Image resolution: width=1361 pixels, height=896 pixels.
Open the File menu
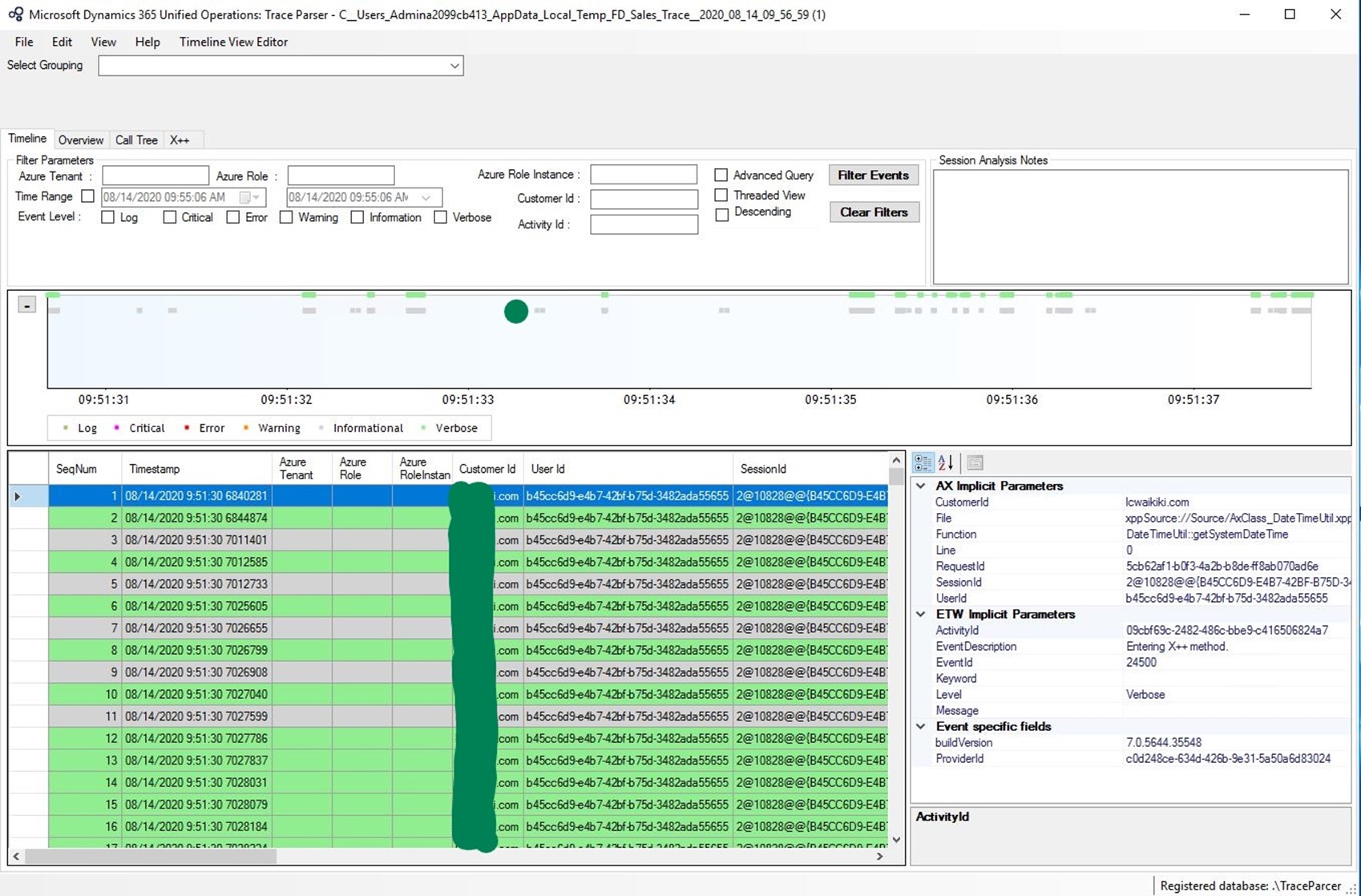click(24, 42)
